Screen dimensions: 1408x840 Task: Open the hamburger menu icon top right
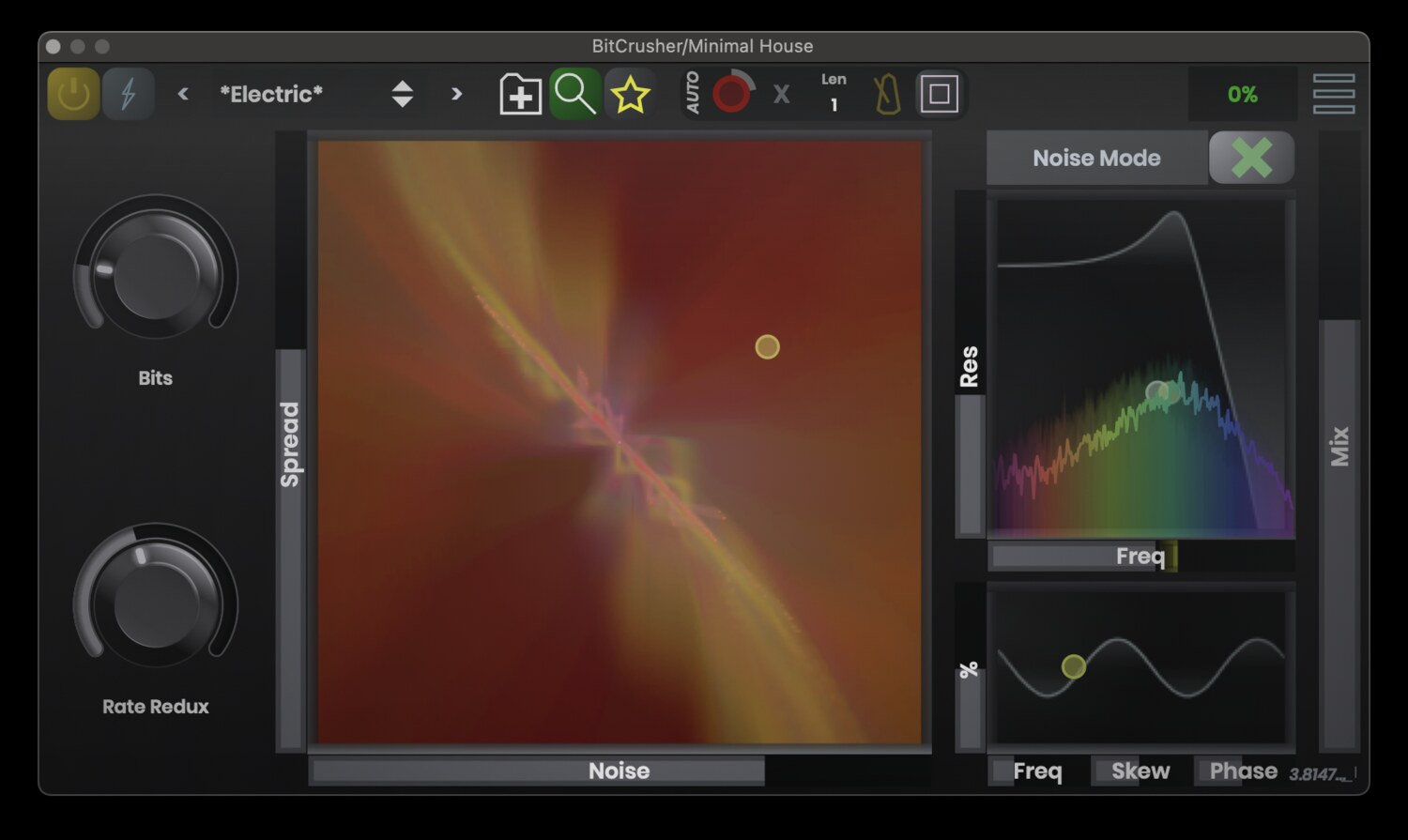pos(1334,94)
